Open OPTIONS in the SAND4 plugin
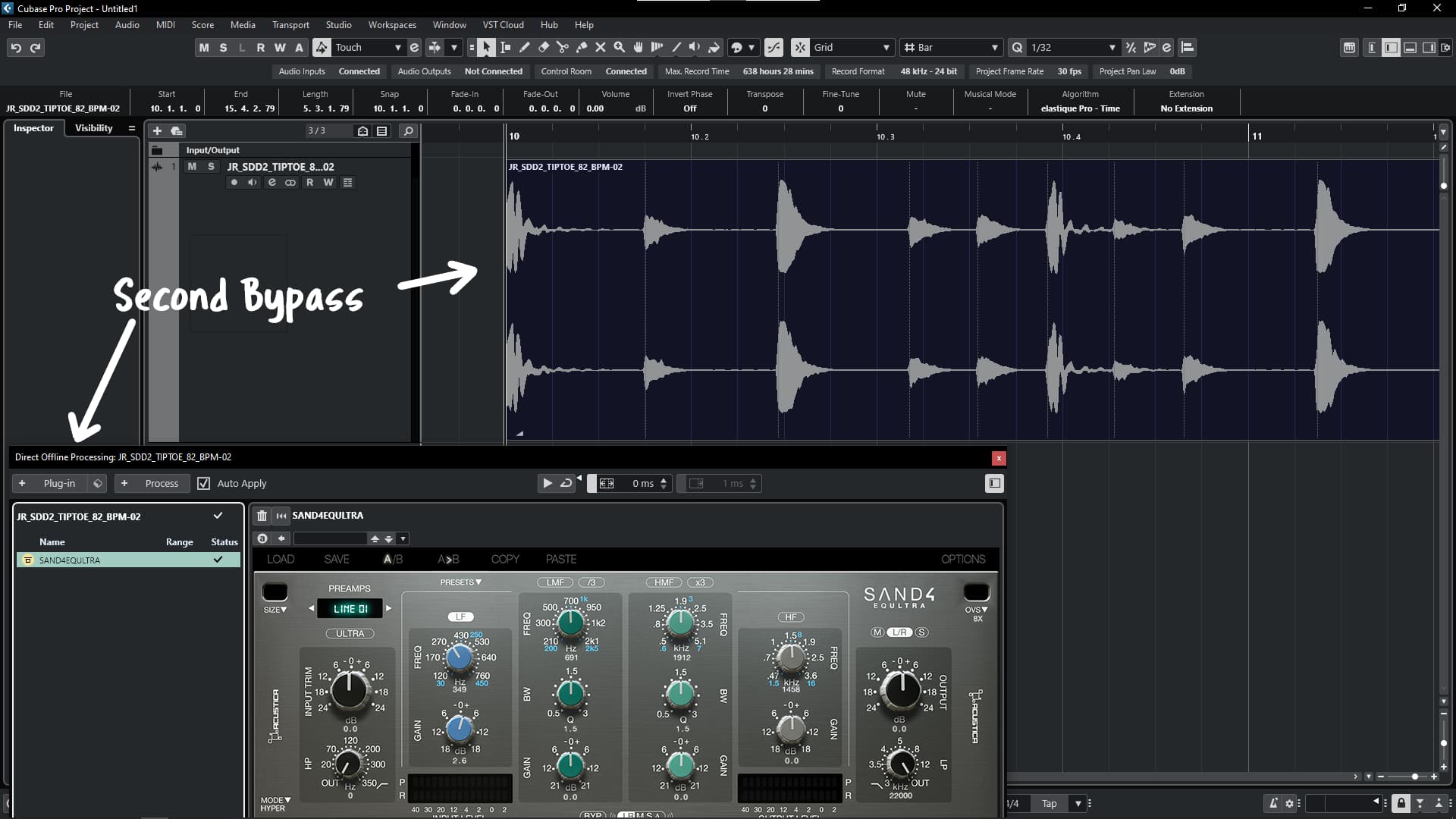The width and height of the screenshot is (1456, 819). (x=963, y=560)
